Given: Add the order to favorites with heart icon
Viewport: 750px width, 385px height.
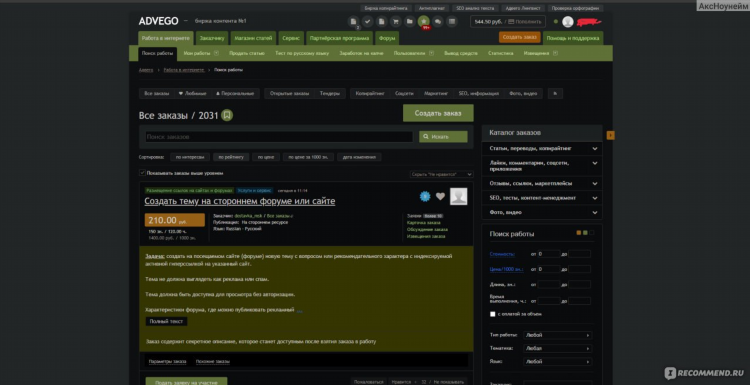Looking at the screenshot, I should pos(440,196).
